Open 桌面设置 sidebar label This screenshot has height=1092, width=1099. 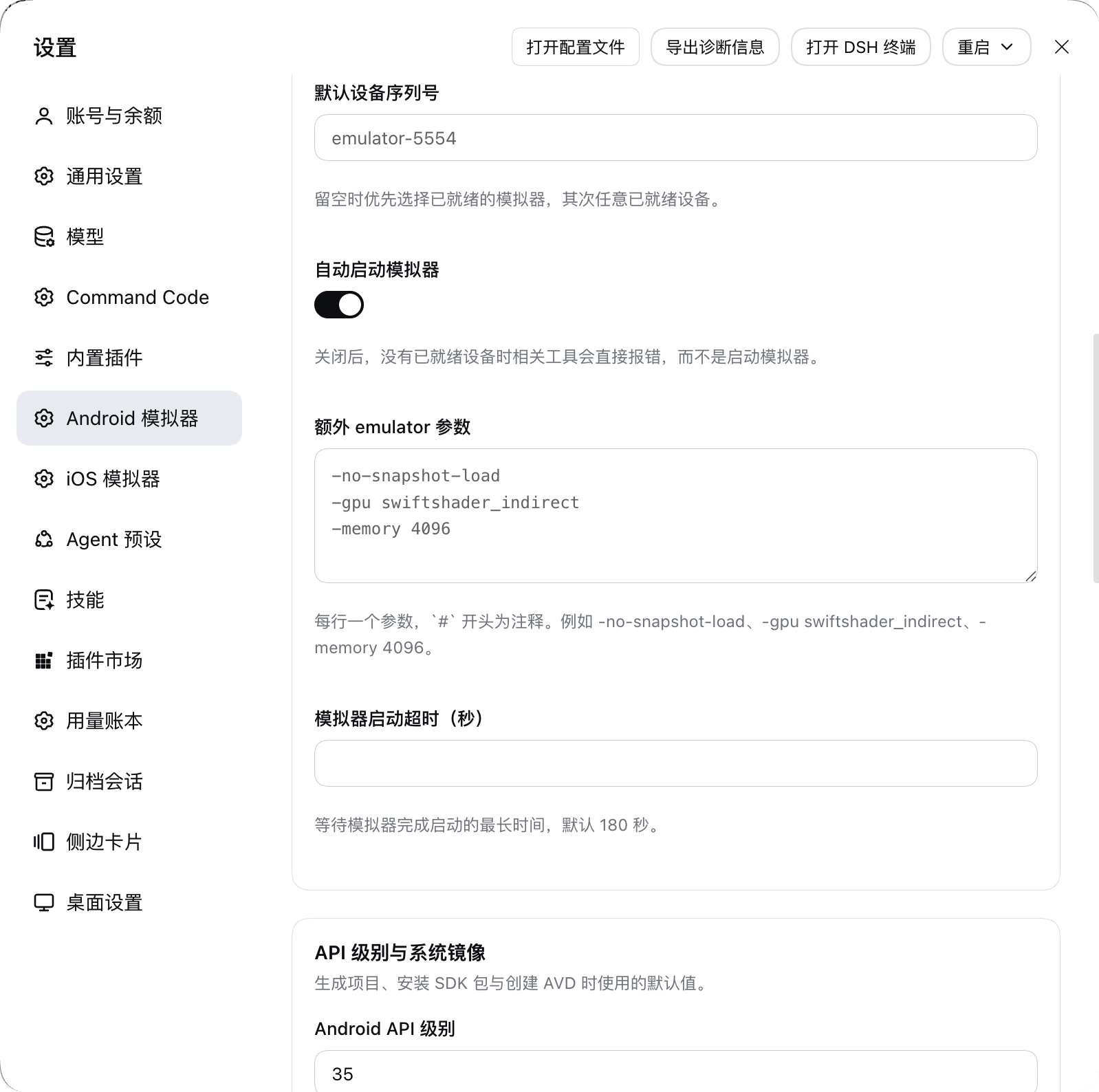tap(105, 903)
